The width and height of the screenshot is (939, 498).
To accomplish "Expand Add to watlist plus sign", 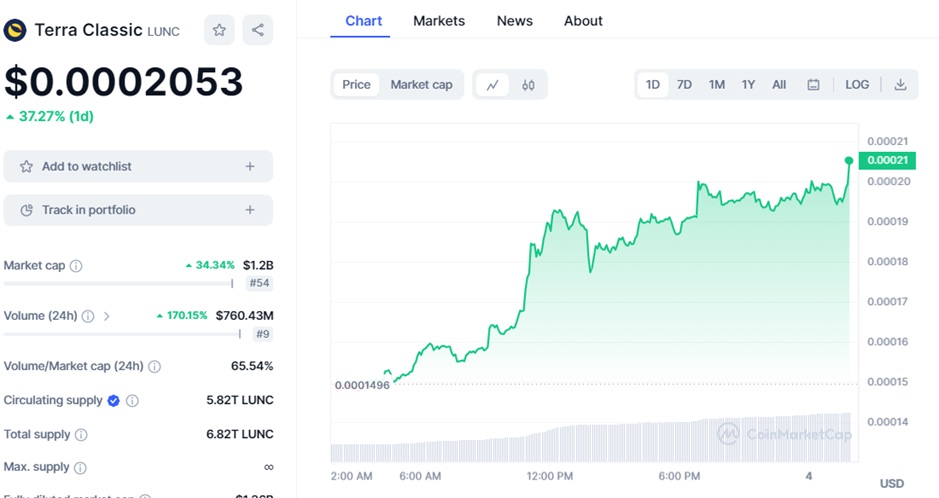I will [250, 167].
